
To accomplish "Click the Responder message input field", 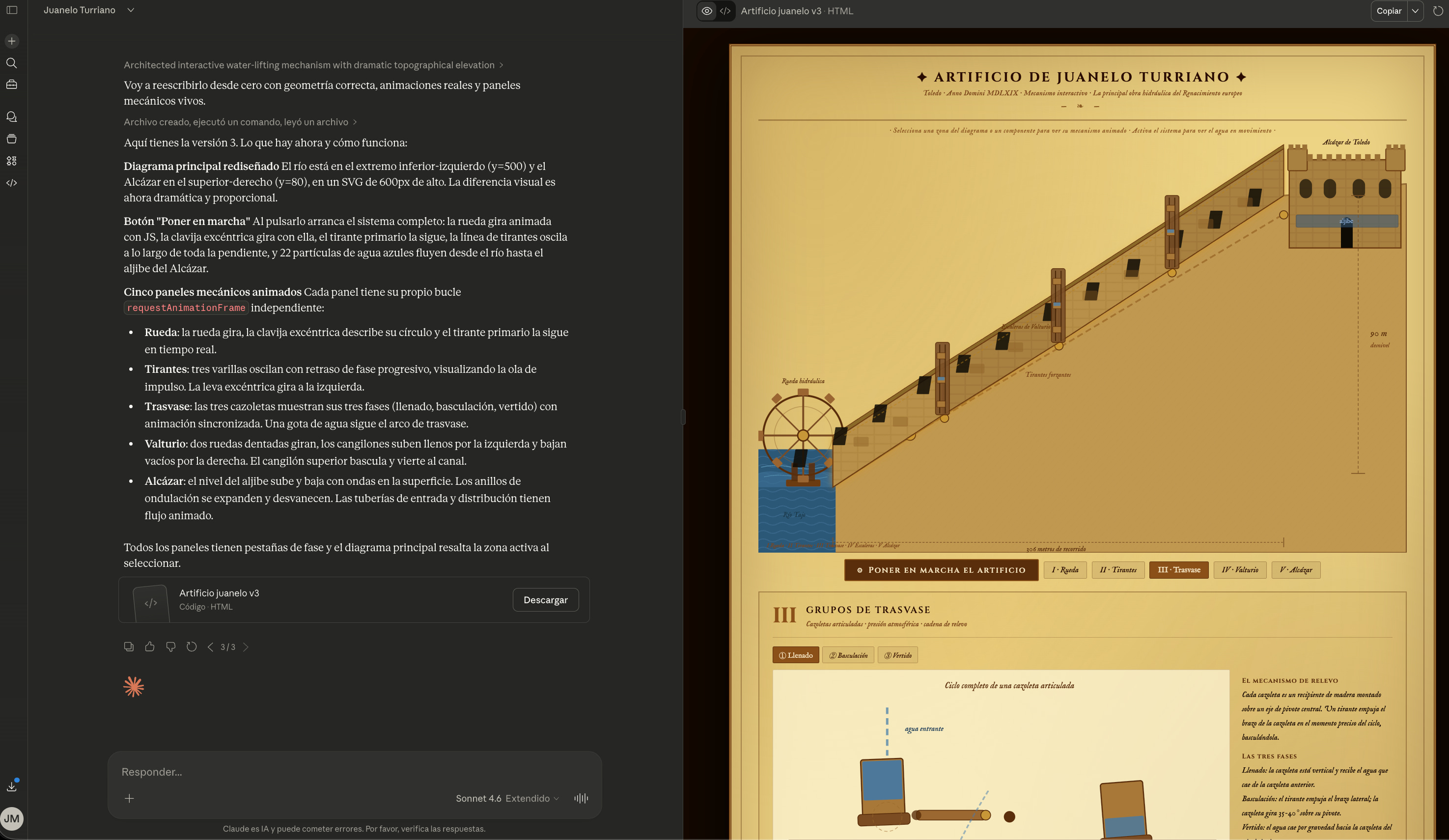I will [345, 772].
